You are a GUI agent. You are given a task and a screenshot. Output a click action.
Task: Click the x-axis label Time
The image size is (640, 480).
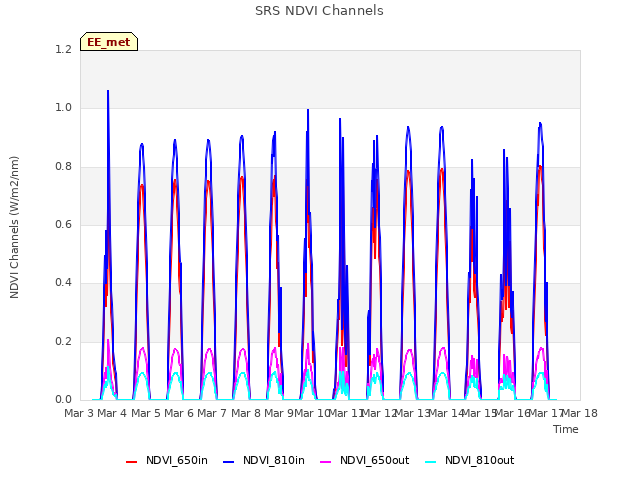pos(566,429)
